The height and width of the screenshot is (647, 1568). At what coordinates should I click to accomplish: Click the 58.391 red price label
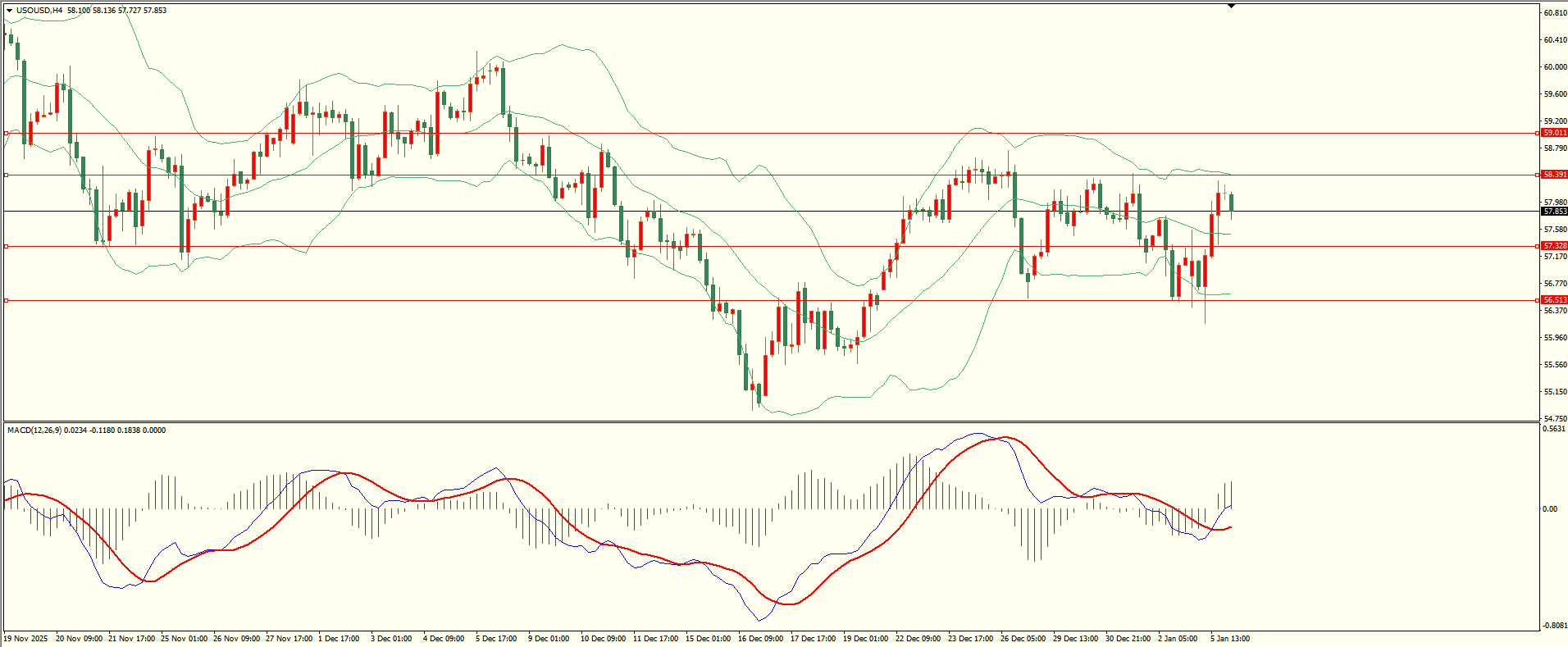(1554, 175)
